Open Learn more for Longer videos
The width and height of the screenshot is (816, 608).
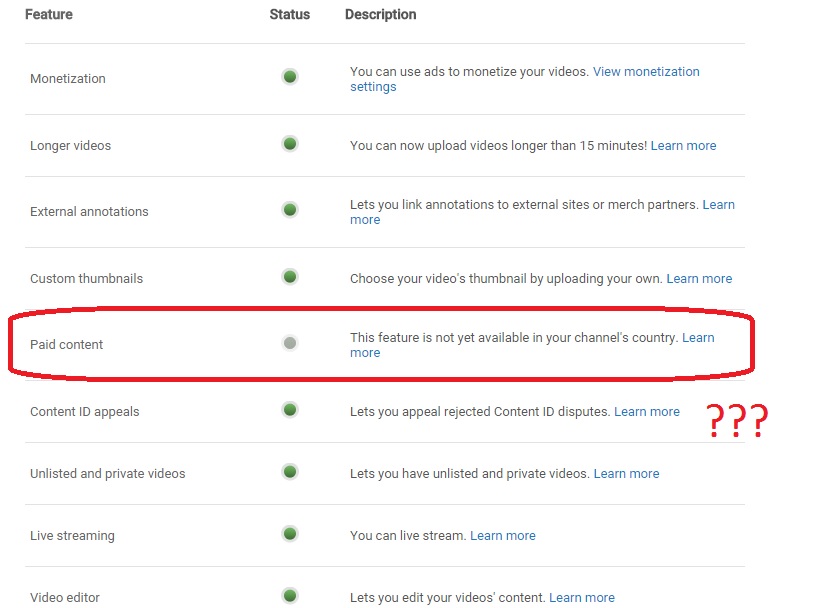(683, 146)
